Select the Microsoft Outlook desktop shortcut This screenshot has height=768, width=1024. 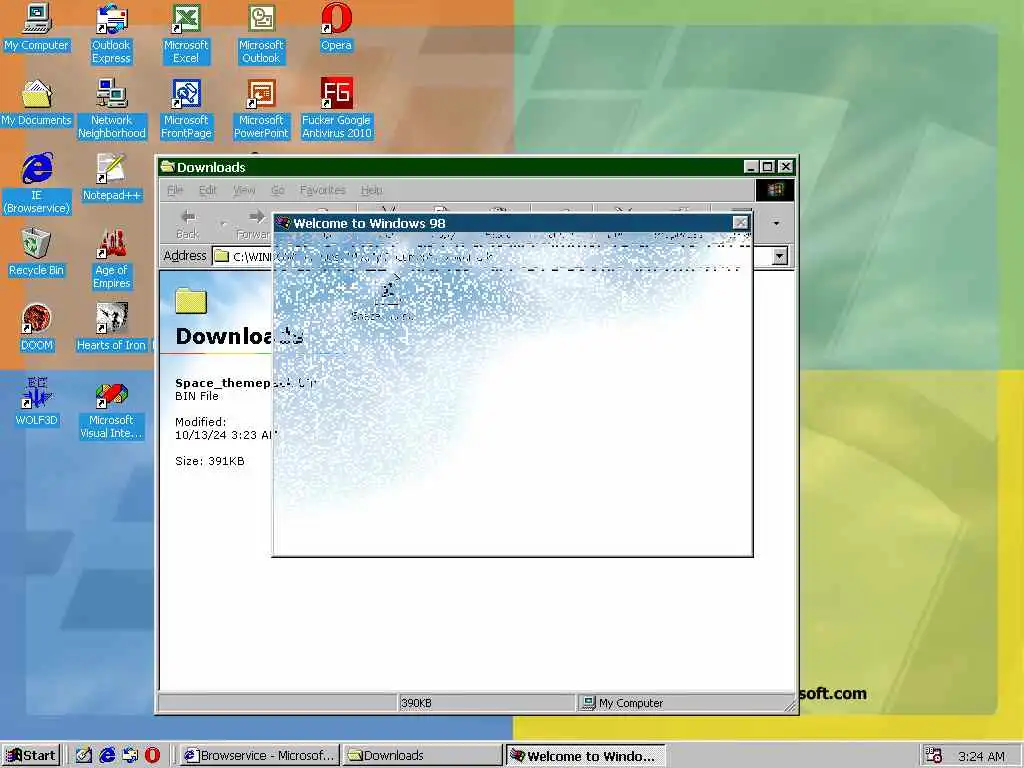click(x=261, y=34)
